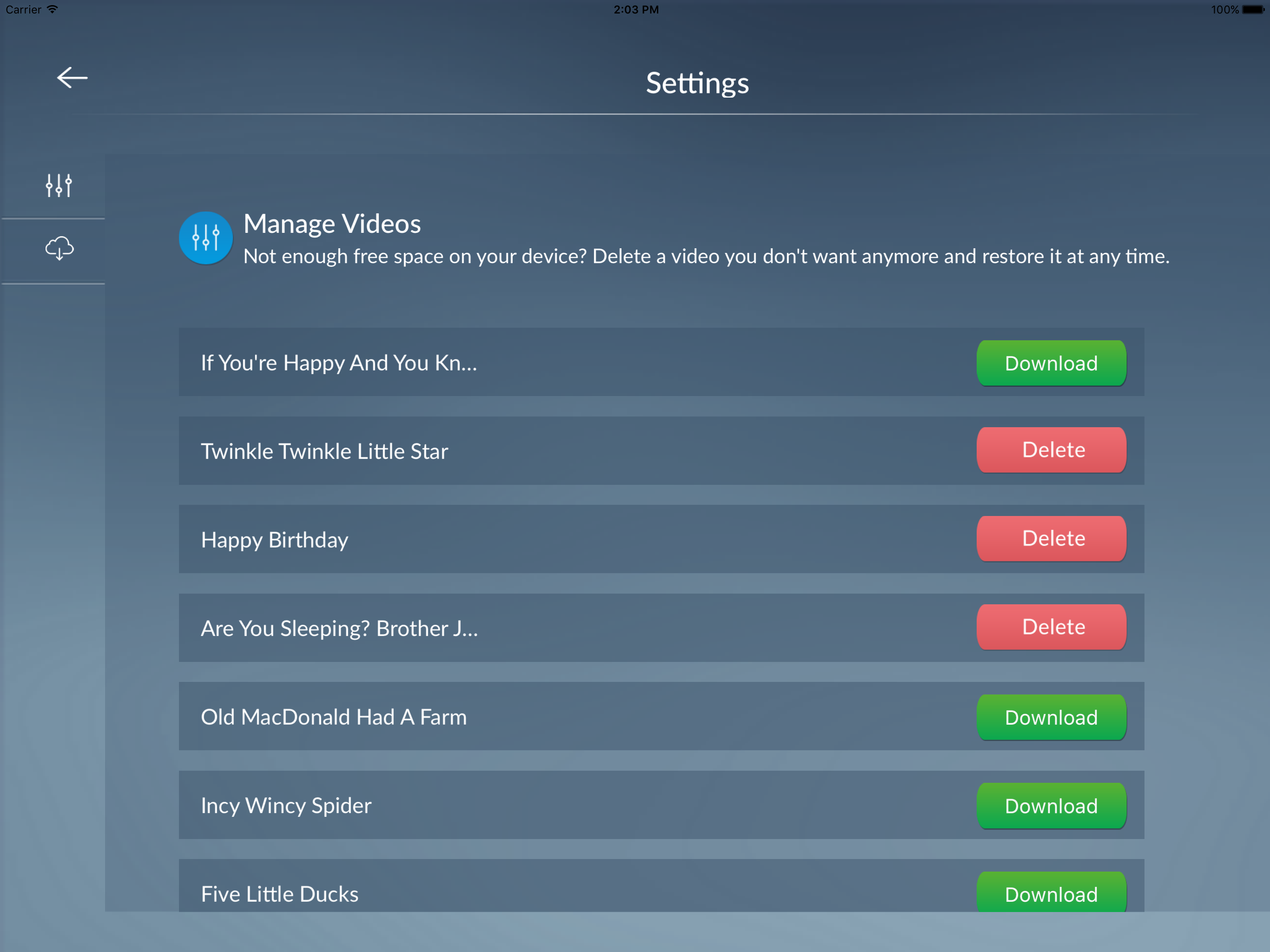Open the sliders settings sidebar tab
The image size is (1270, 952).
[x=59, y=185]
